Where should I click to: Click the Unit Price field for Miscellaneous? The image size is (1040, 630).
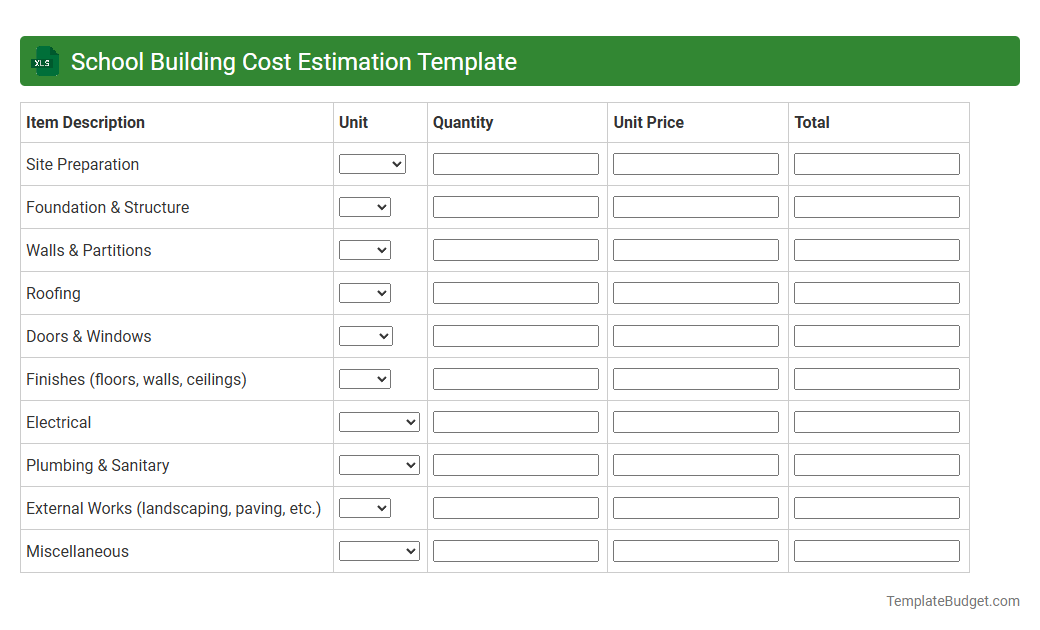pos(695,550)
